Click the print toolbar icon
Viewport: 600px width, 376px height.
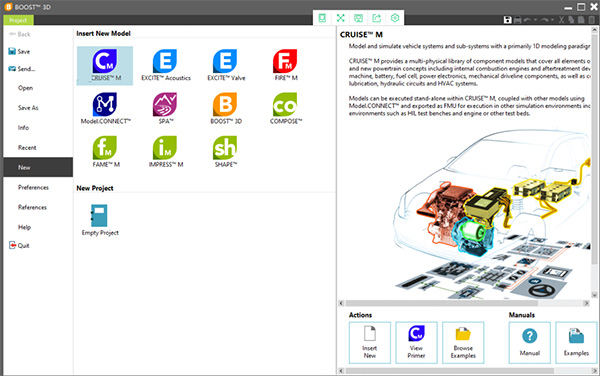pyautogui.click(x=517, y=20)
